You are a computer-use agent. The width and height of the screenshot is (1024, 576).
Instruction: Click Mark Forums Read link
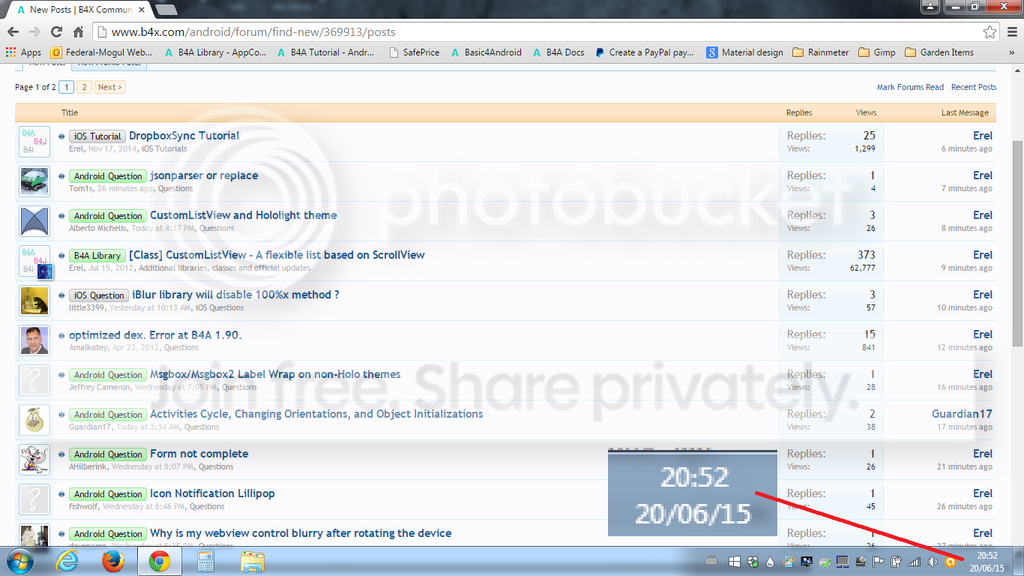coord(910,87)
